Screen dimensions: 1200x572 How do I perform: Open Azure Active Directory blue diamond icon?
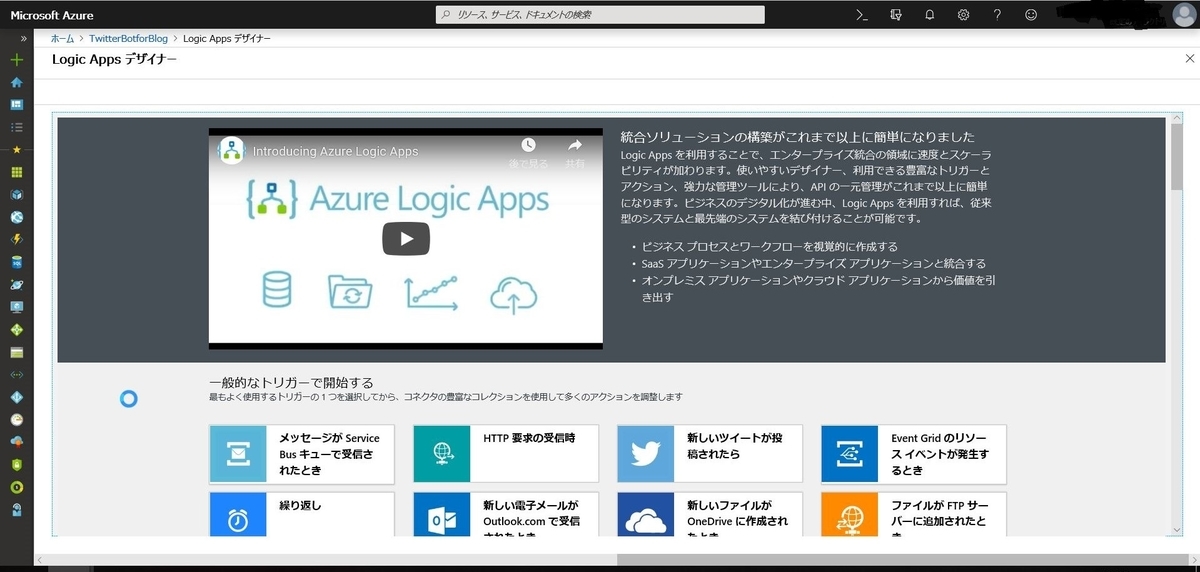click(16, 397)
